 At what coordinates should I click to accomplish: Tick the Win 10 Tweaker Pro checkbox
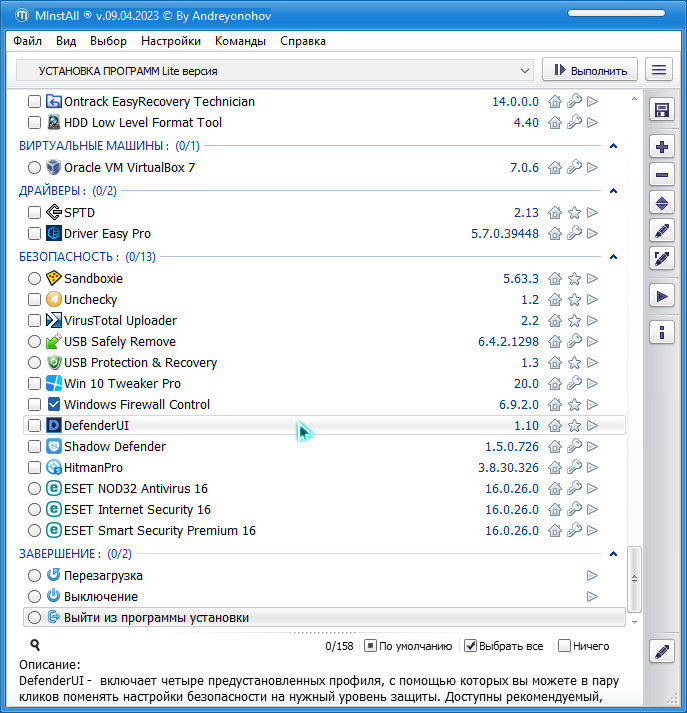(x=35, y=384)
